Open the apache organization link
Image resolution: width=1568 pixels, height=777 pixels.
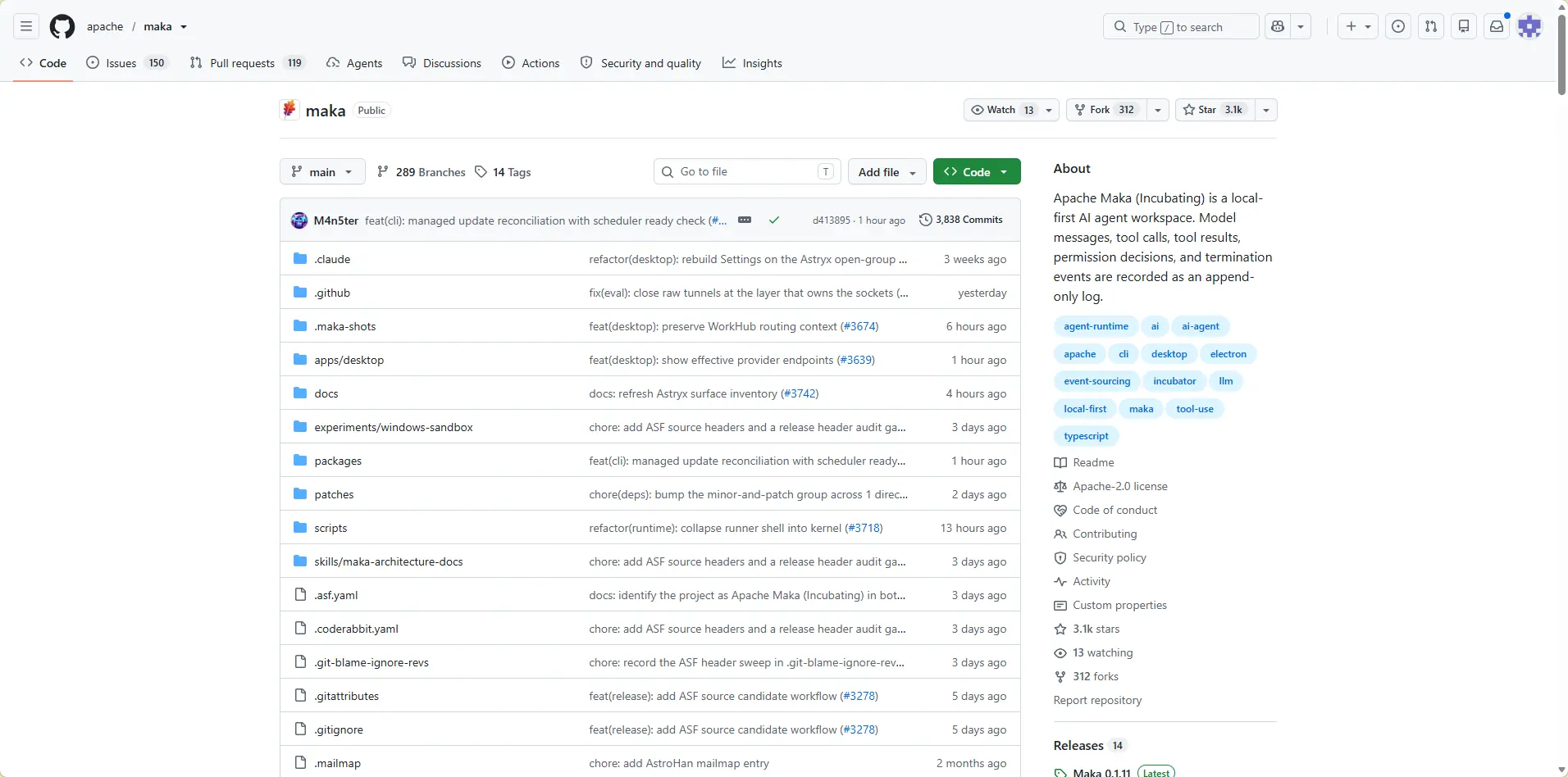coord(105,26)
